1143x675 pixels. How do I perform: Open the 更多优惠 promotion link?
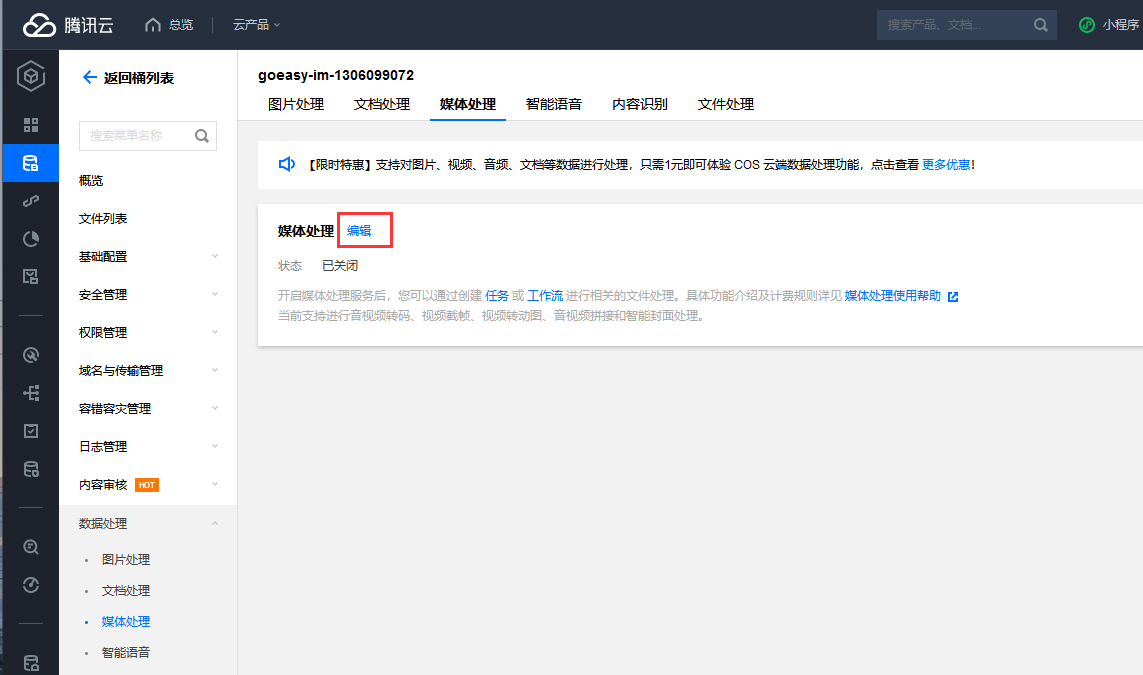pyautogui.click(x=945, y=165)
